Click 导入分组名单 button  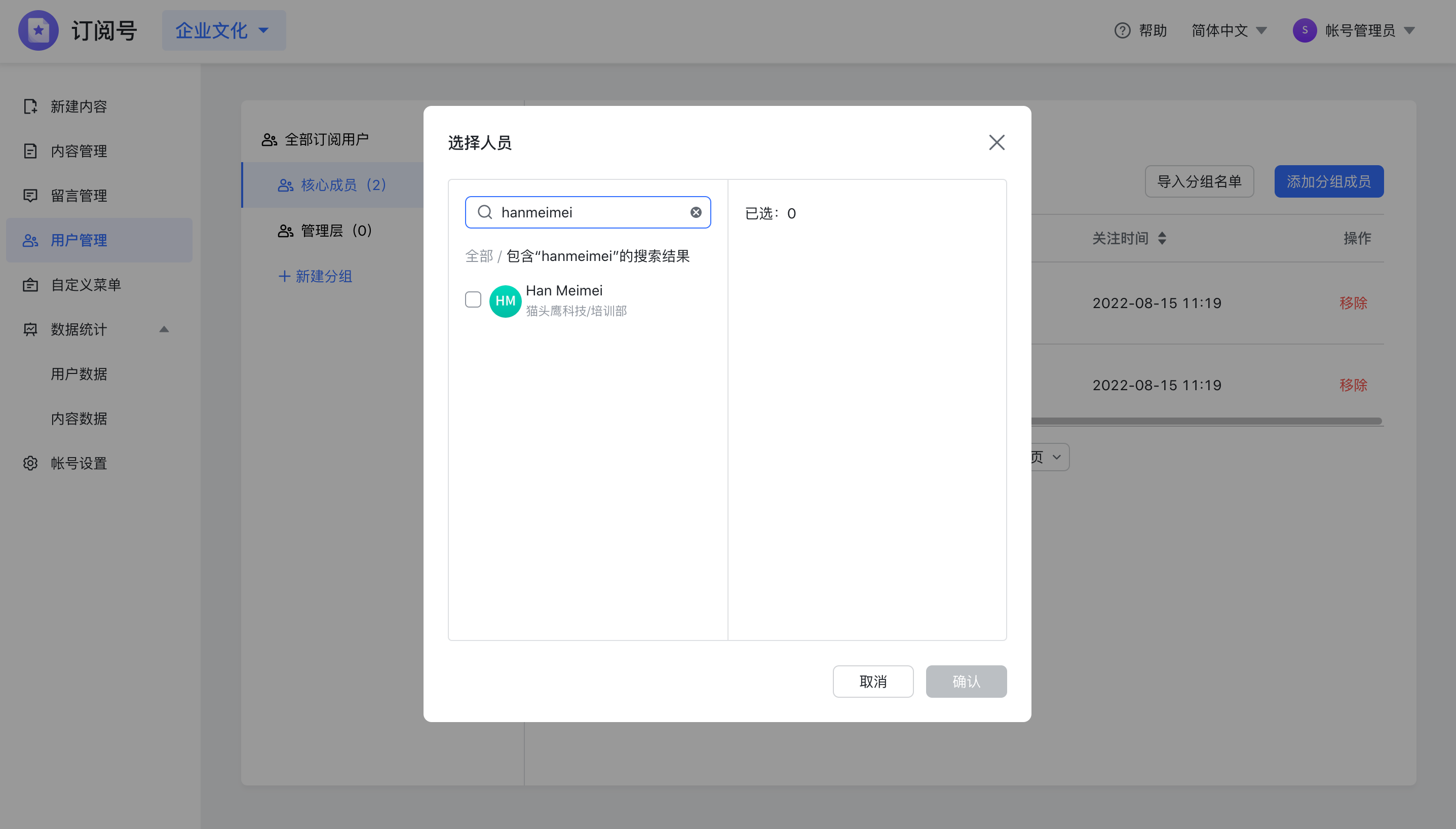pyautogui.click(x=1199, y=181)
